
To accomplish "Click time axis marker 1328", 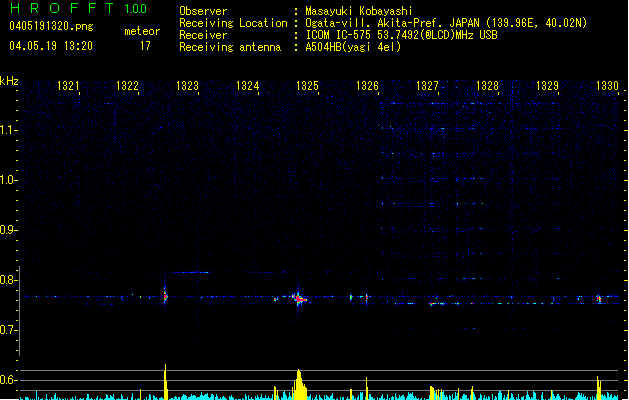I will tap(487, 86).
